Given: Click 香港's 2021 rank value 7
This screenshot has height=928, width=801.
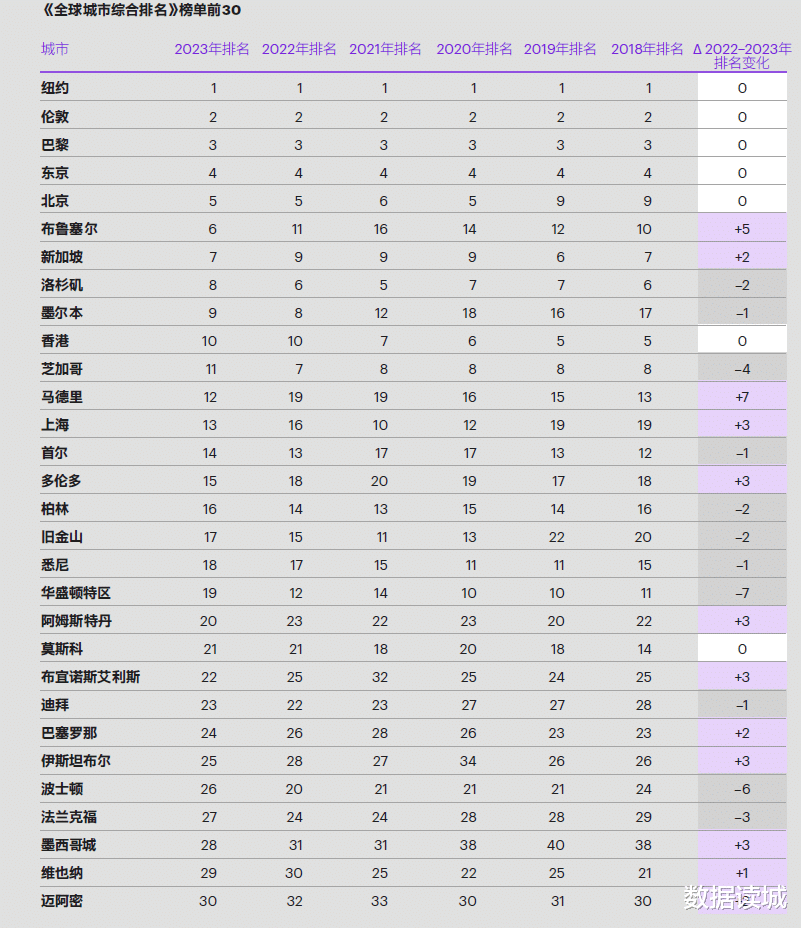Looking at the screenshot, I should pos(384,341).
